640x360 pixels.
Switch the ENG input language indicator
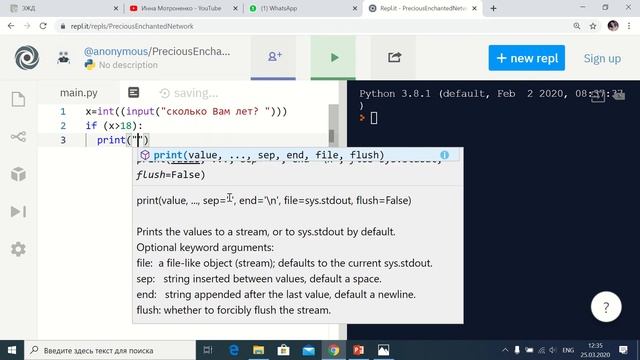point(568,350)
